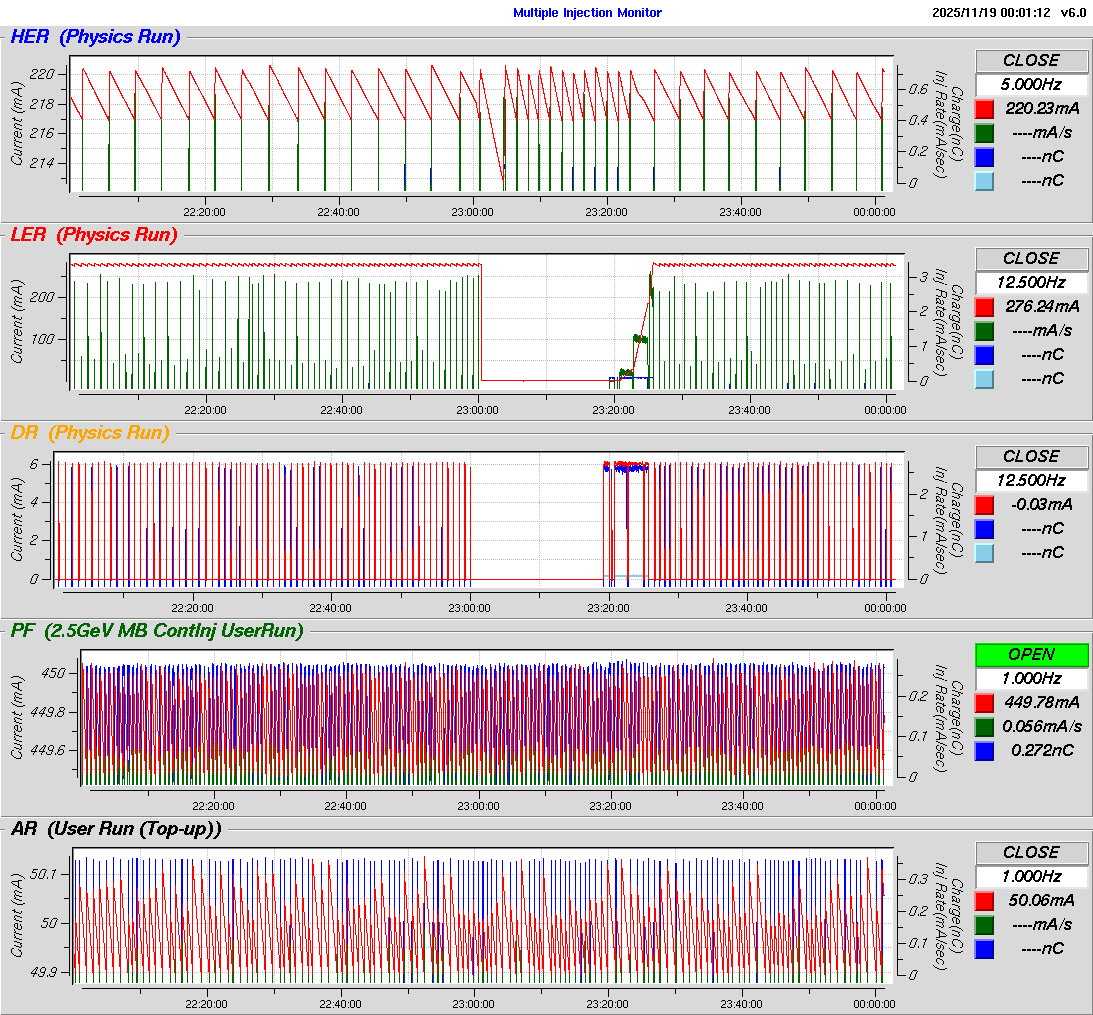Click the LER CLOSE status button
Image resolution: width=1093 pixels, height=1015 pixels.
[x=1031, y=259]
